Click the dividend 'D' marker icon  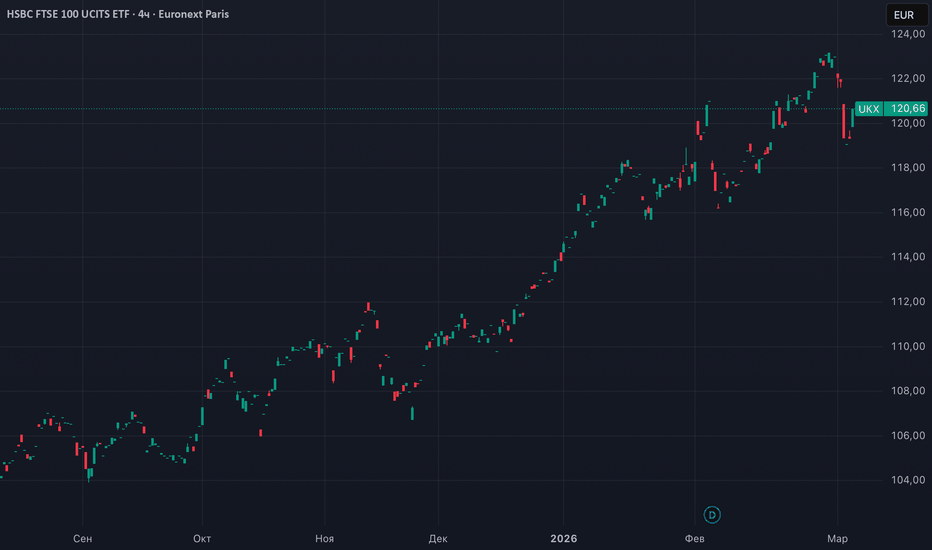pyautogui.click(x=712, y=514)
